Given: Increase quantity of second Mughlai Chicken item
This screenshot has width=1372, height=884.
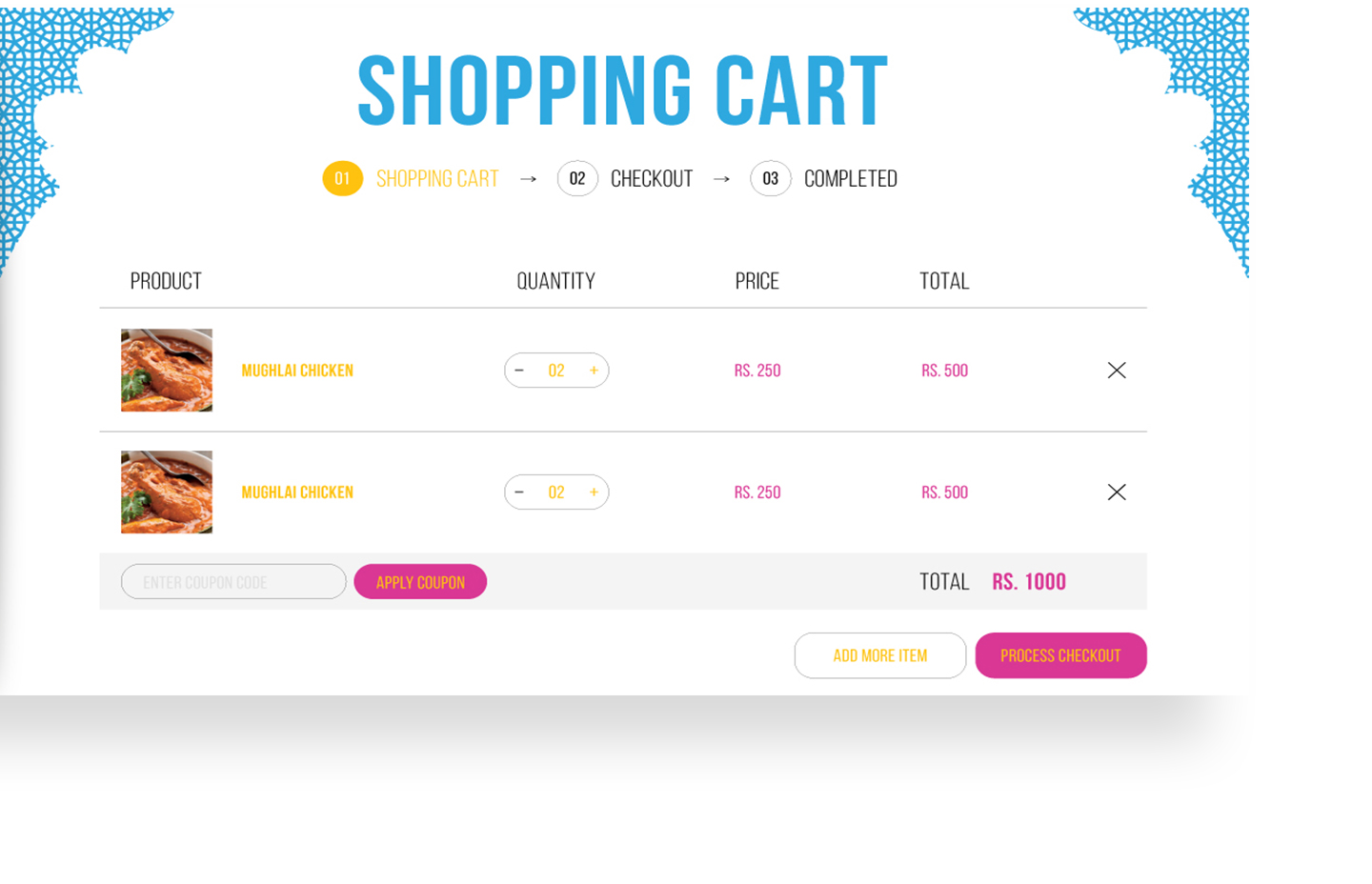Looking at the screenshot, I should coord(594,492).
